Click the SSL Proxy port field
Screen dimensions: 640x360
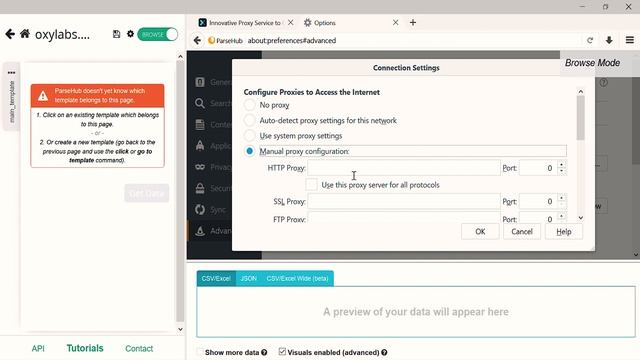538,201
